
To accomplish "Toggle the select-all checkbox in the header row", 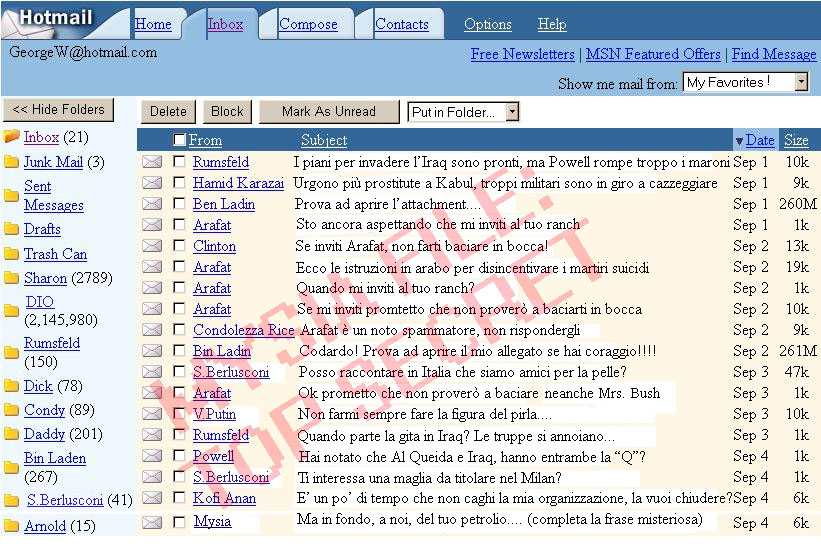I will pos(180,139).
